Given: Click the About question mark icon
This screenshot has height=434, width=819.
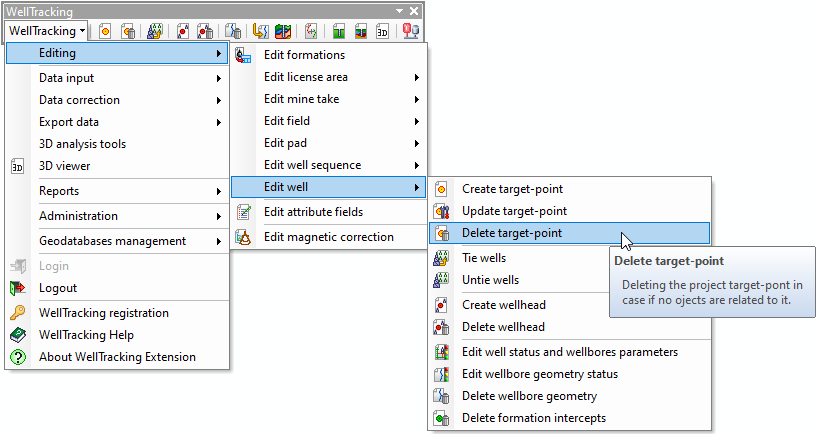Looking at the screenshot, I should pos(18,357).
